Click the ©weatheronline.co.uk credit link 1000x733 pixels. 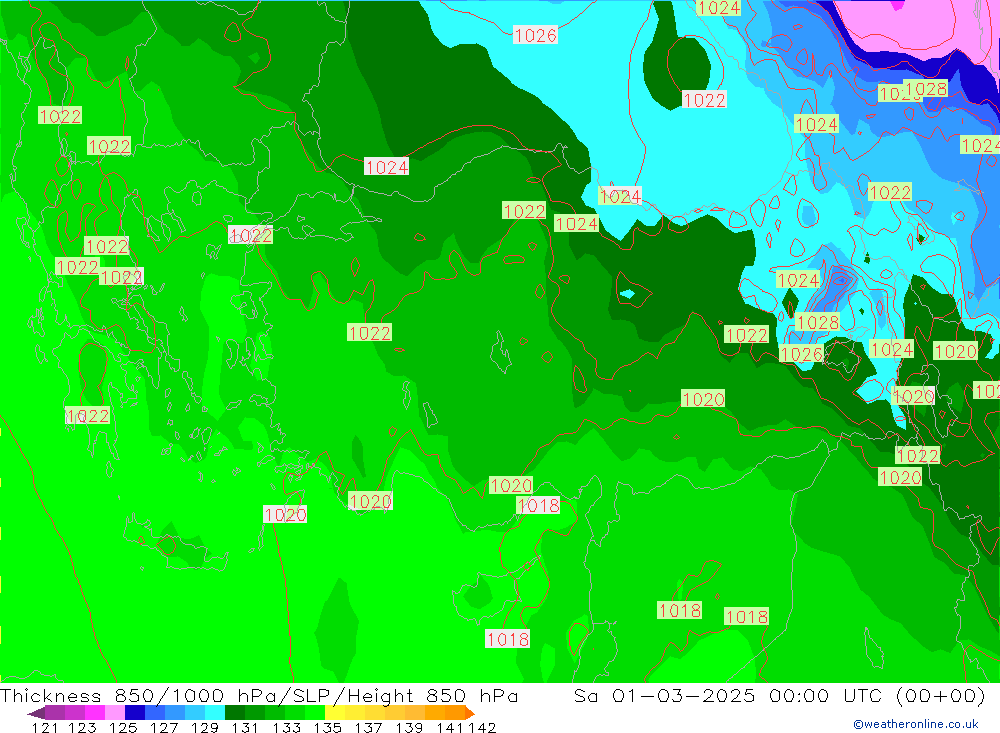click(x=916, y=724)
